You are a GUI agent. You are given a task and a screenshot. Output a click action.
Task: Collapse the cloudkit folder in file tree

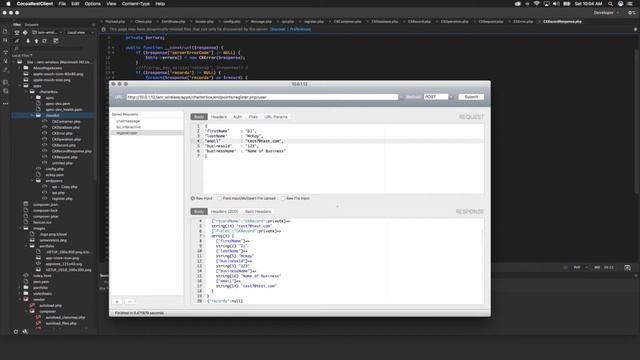click(x=32, y=116)
